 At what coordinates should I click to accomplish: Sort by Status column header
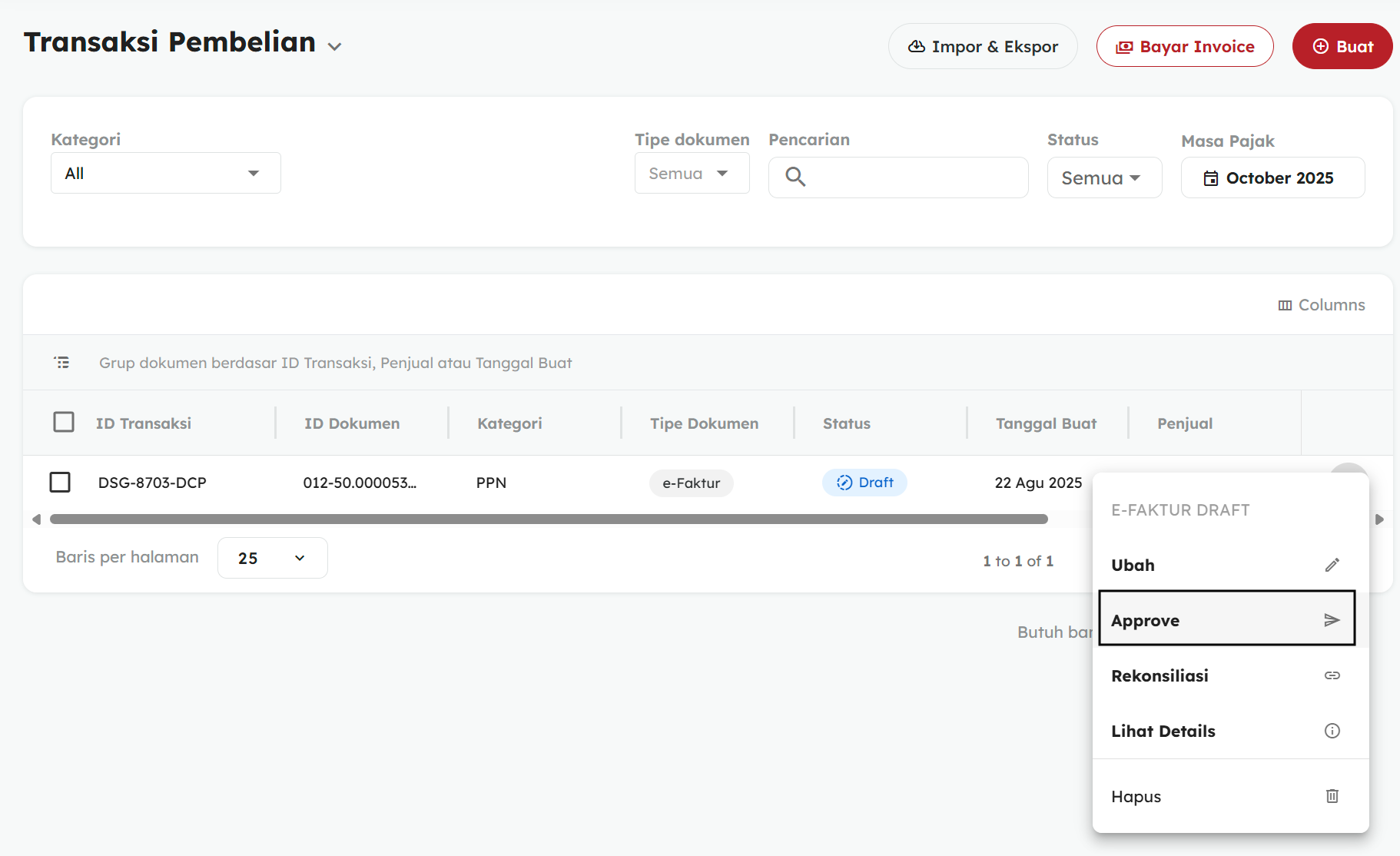pyautogui.click(x=847, y=423)
